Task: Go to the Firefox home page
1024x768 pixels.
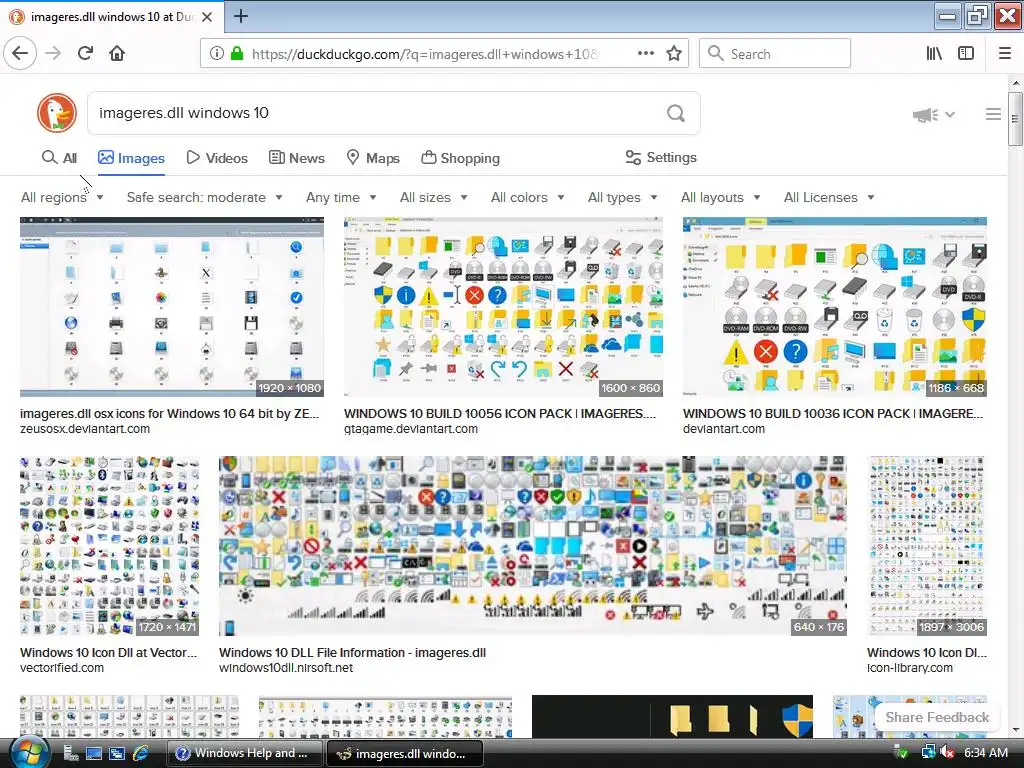Action: click(117, 54)
